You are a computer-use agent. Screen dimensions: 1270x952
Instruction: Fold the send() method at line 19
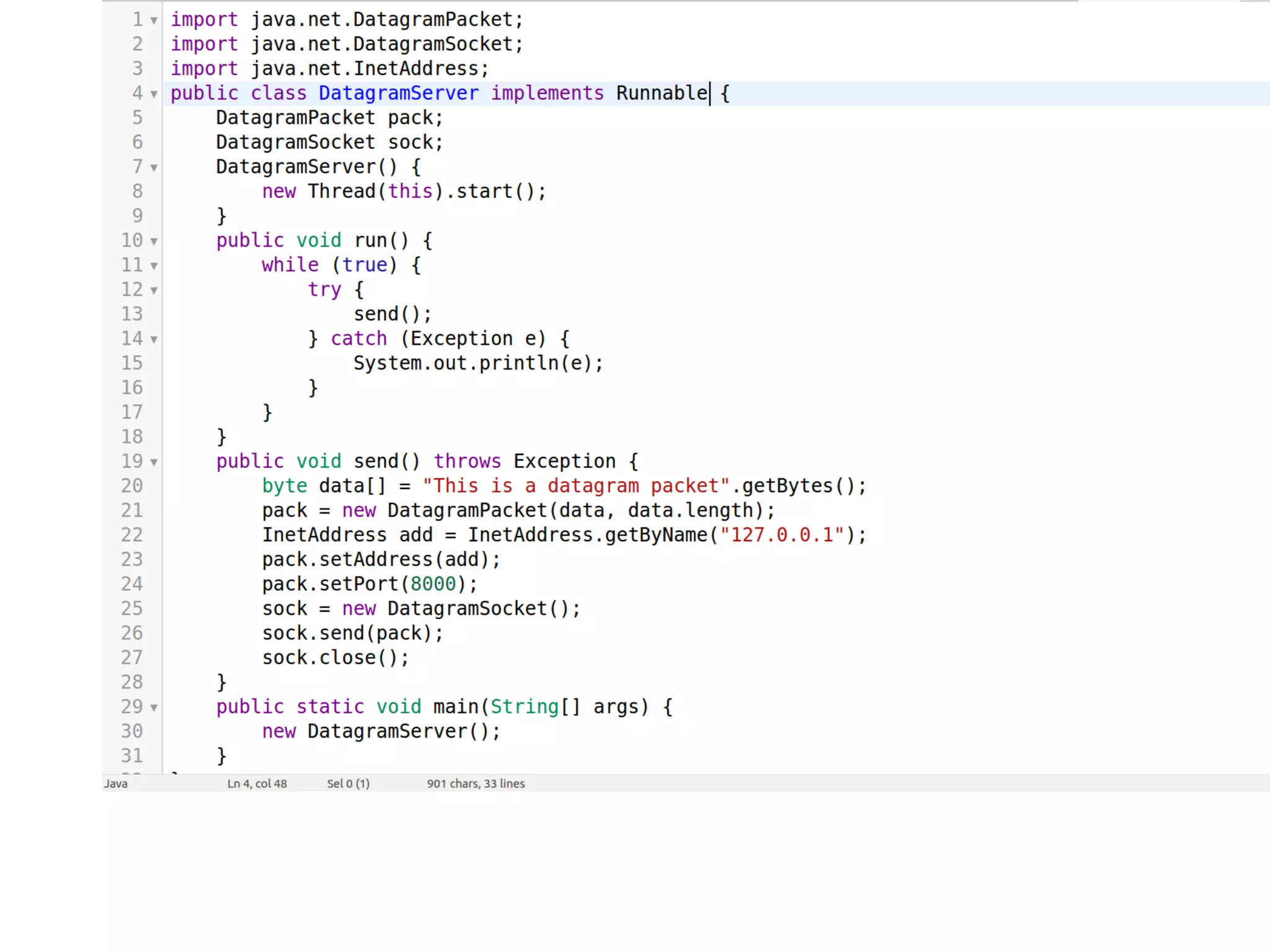pos(154,462)
